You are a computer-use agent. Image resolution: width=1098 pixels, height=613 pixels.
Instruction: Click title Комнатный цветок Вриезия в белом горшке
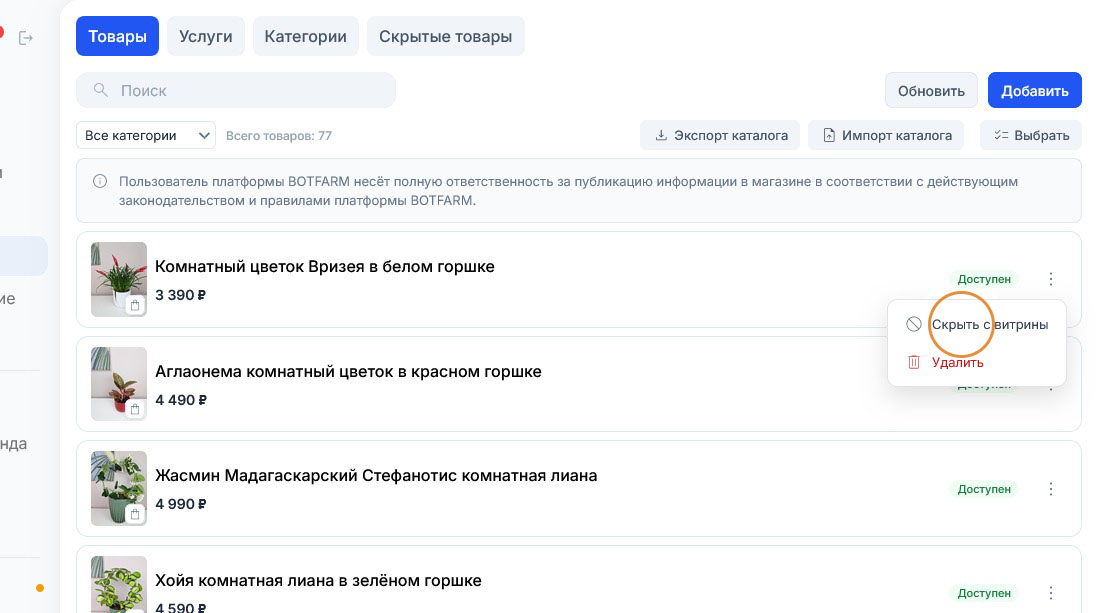point(325,266)
